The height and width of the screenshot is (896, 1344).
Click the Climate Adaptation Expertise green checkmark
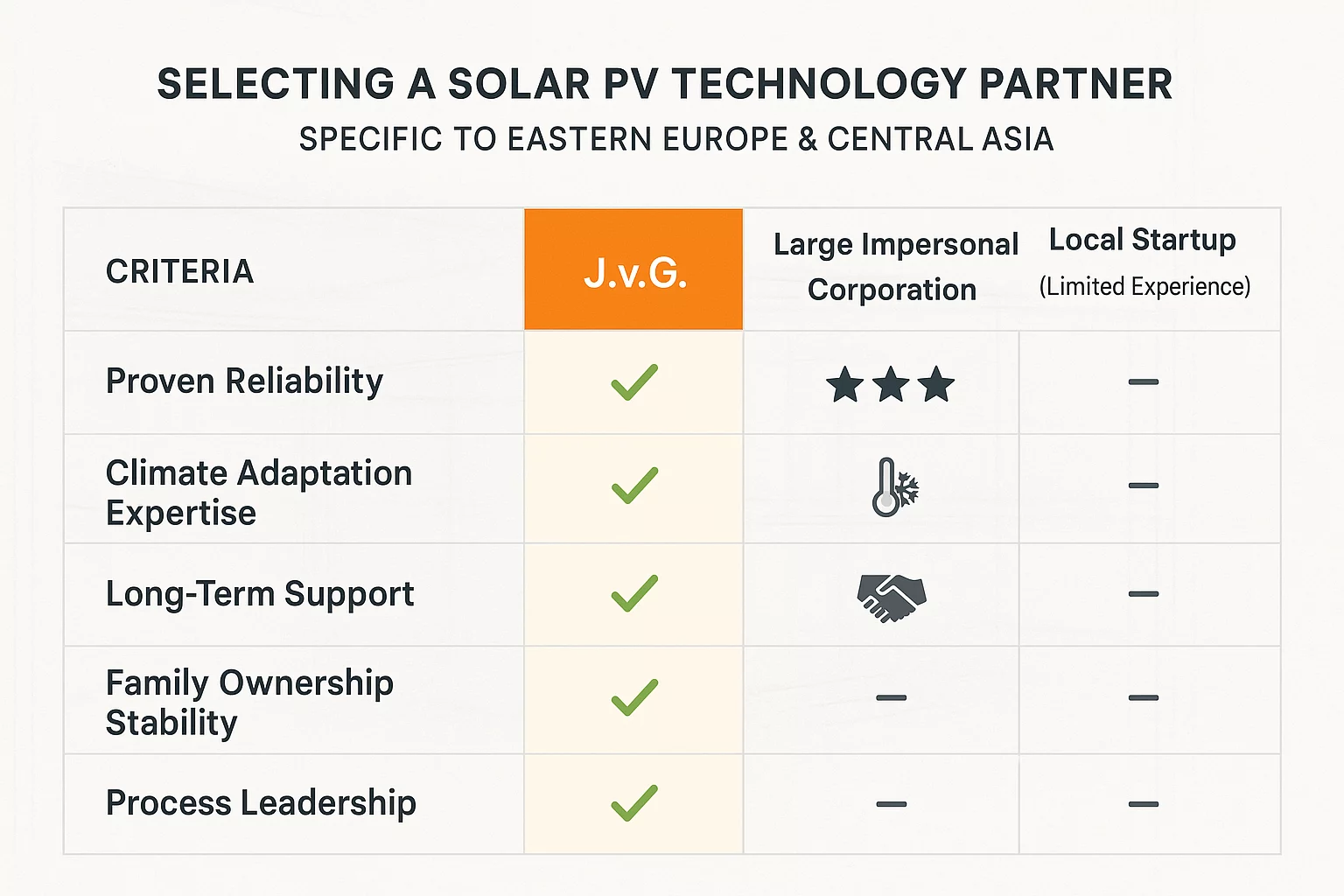[634, 486]
